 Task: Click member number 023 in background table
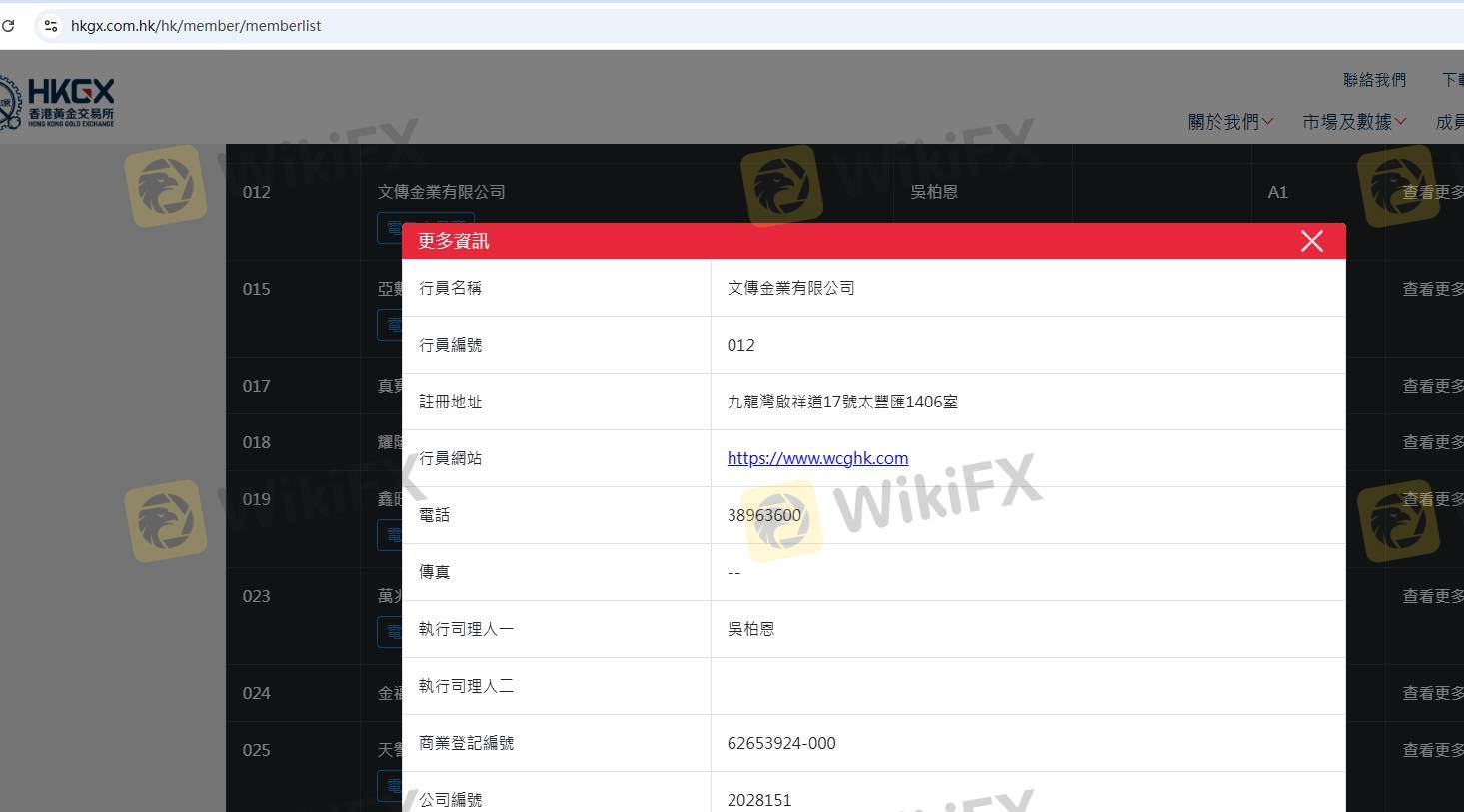tap(257, 596)
